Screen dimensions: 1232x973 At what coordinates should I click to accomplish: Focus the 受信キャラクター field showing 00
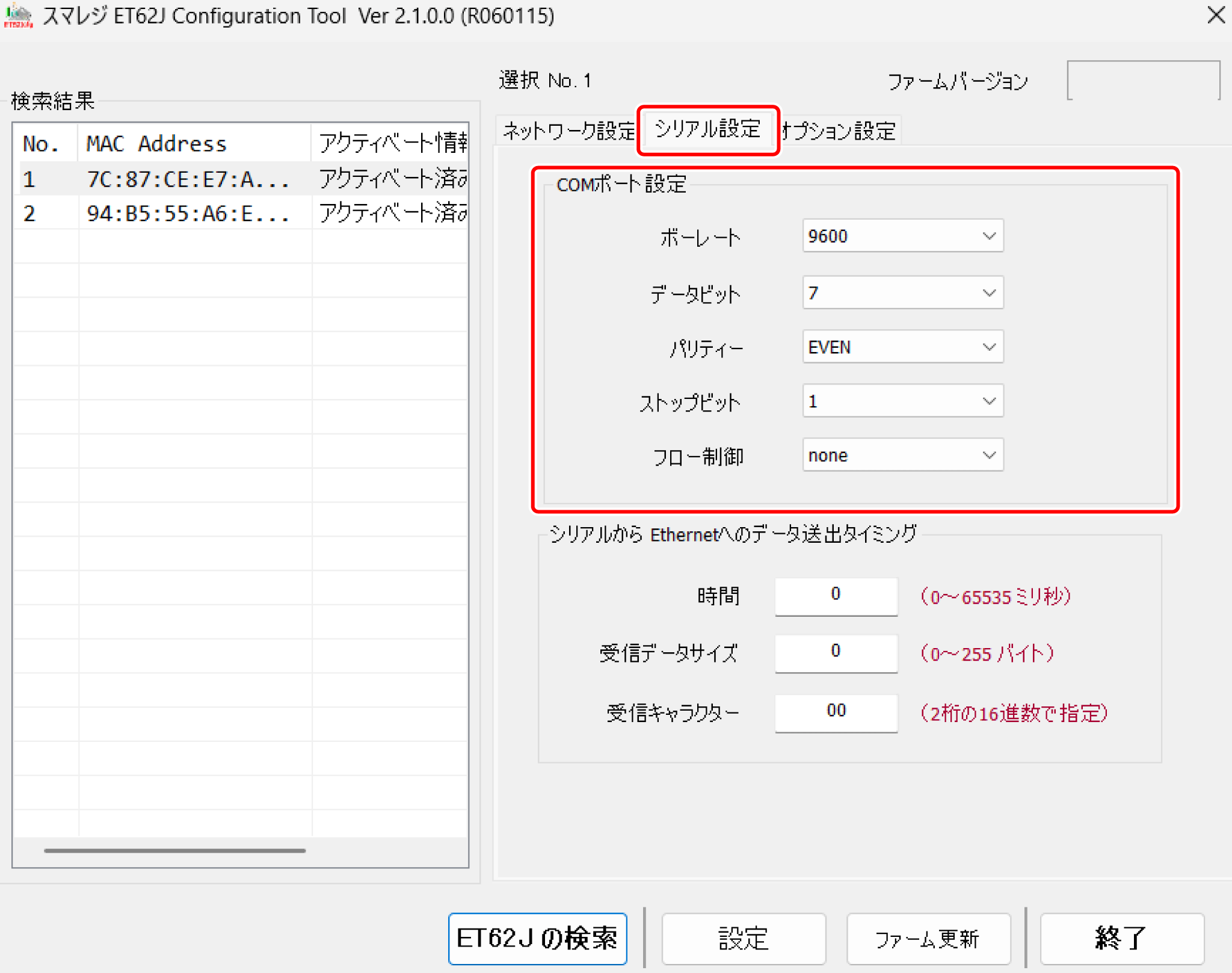click(x=836, y=712)
